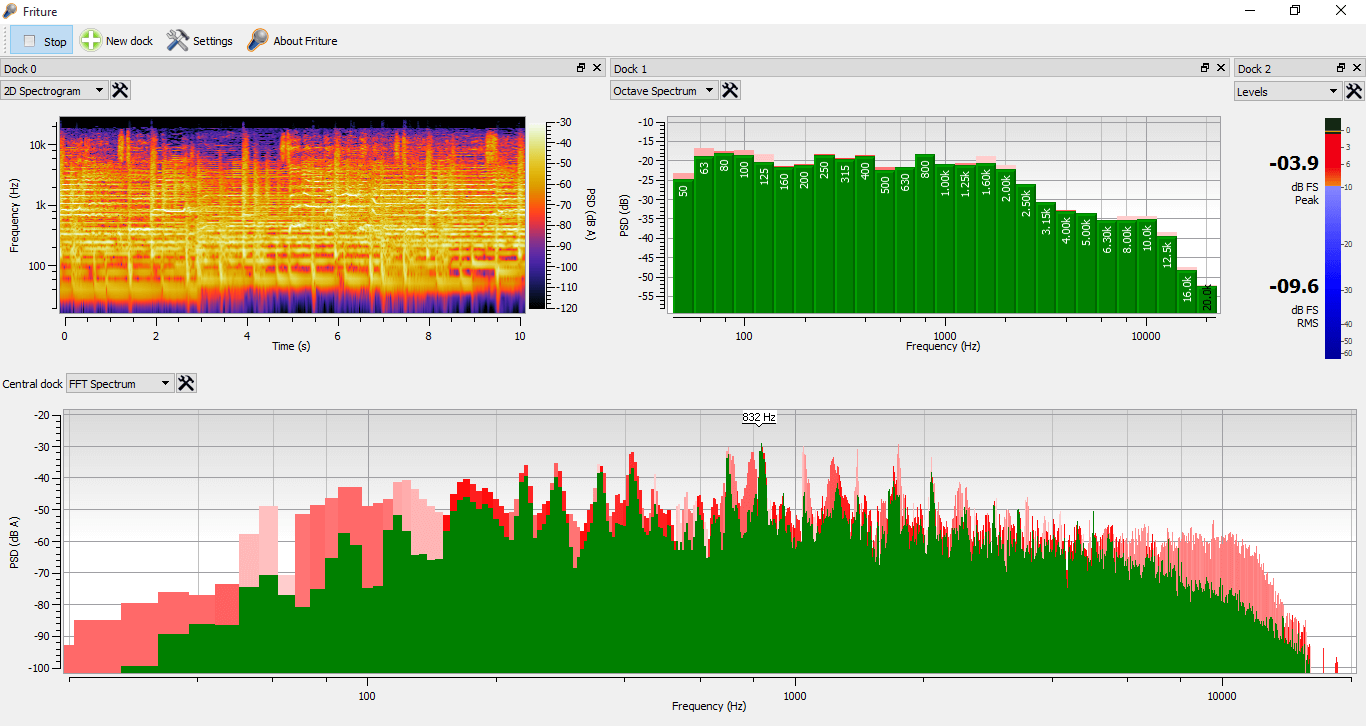
Task: Open About Friture icon
Action: [258, 41]
